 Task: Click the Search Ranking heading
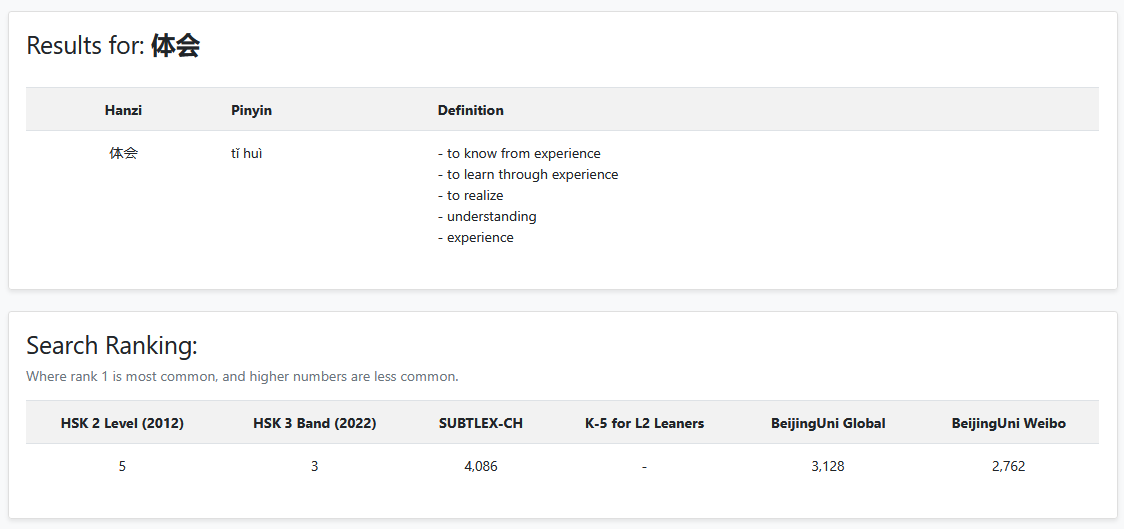[112, 346]
